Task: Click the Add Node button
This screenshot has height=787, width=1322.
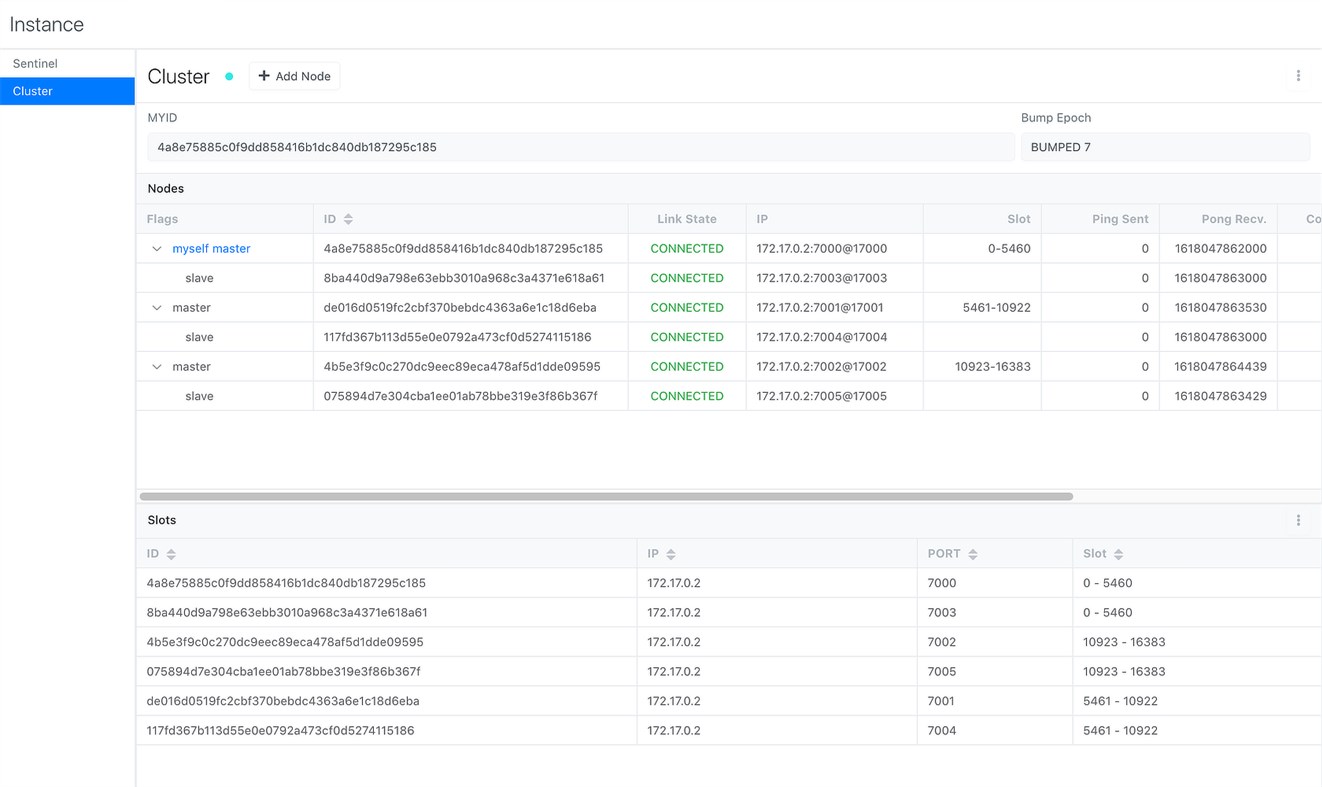Action: (294, 76)
